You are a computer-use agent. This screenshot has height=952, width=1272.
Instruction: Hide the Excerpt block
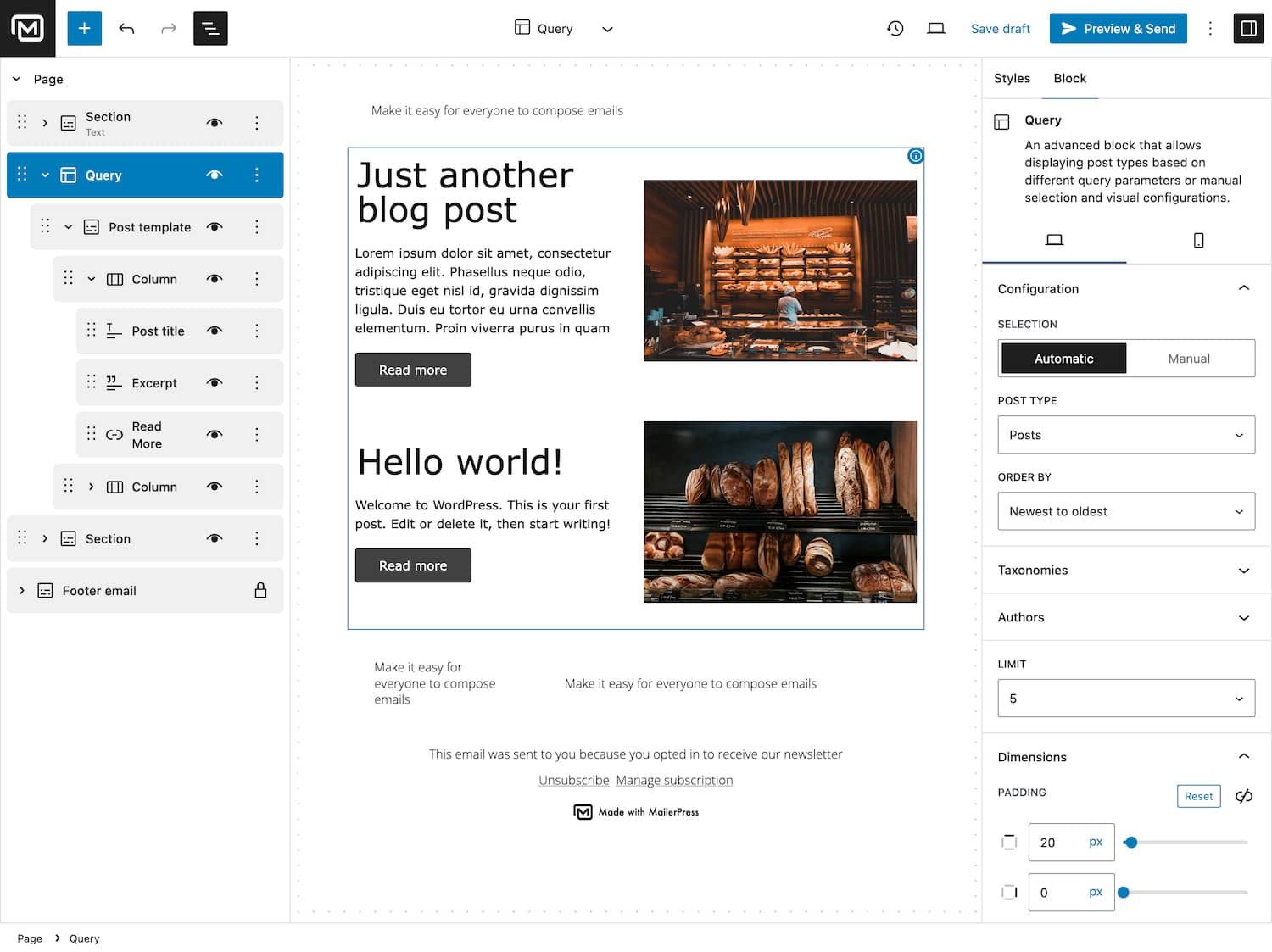pos(215,382)
